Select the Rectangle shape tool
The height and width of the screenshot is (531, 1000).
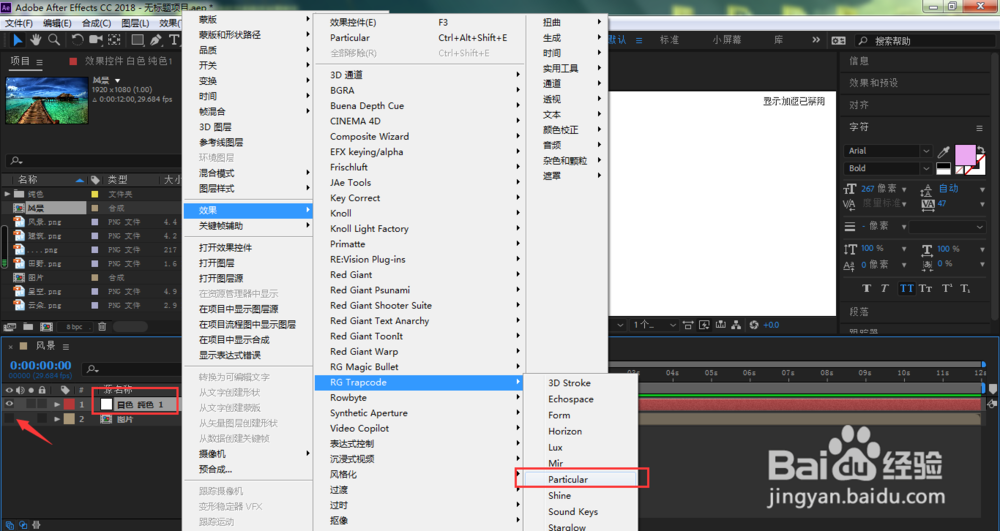click(138, 40)
